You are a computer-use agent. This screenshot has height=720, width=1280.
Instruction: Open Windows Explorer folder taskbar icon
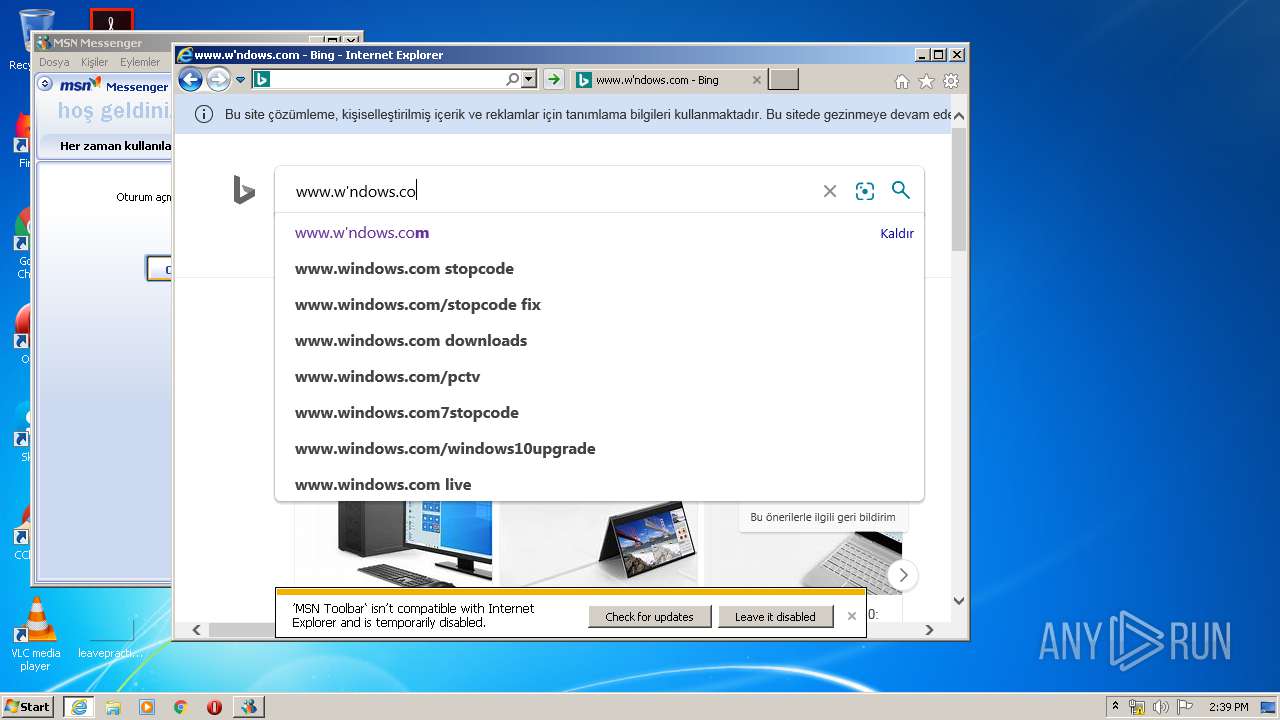(113, 707)
